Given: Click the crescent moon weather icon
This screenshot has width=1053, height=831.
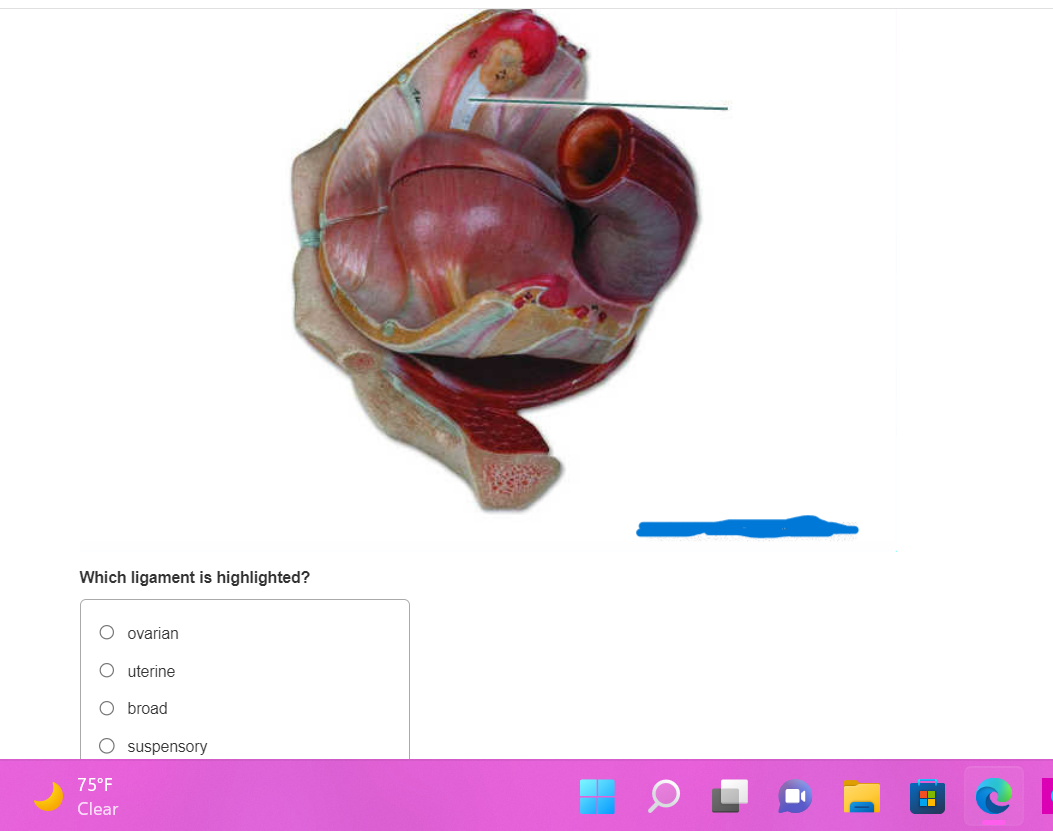Looking at the screenshot, I should point(47,796).
